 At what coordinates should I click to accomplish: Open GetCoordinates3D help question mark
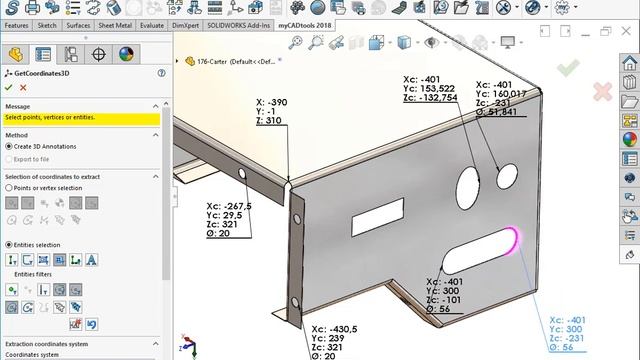162,73
